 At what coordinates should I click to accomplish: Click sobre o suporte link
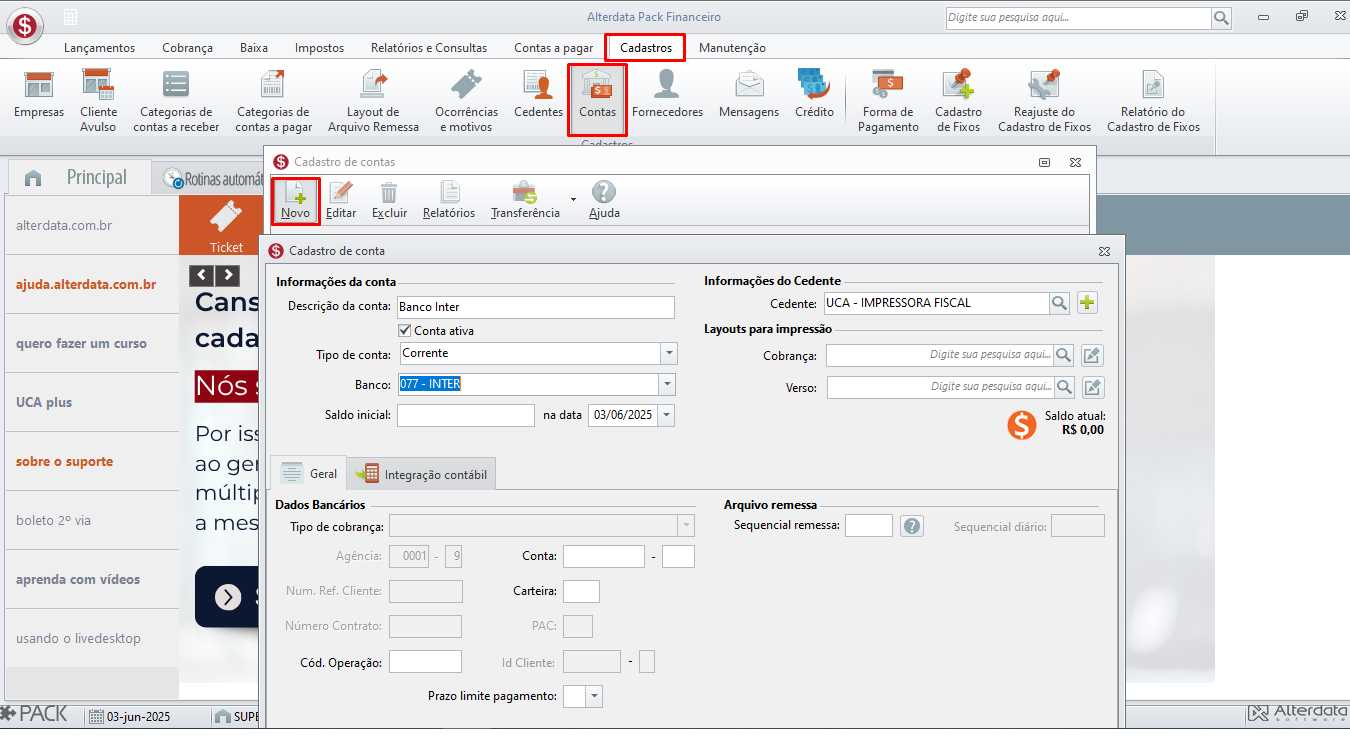64,461
